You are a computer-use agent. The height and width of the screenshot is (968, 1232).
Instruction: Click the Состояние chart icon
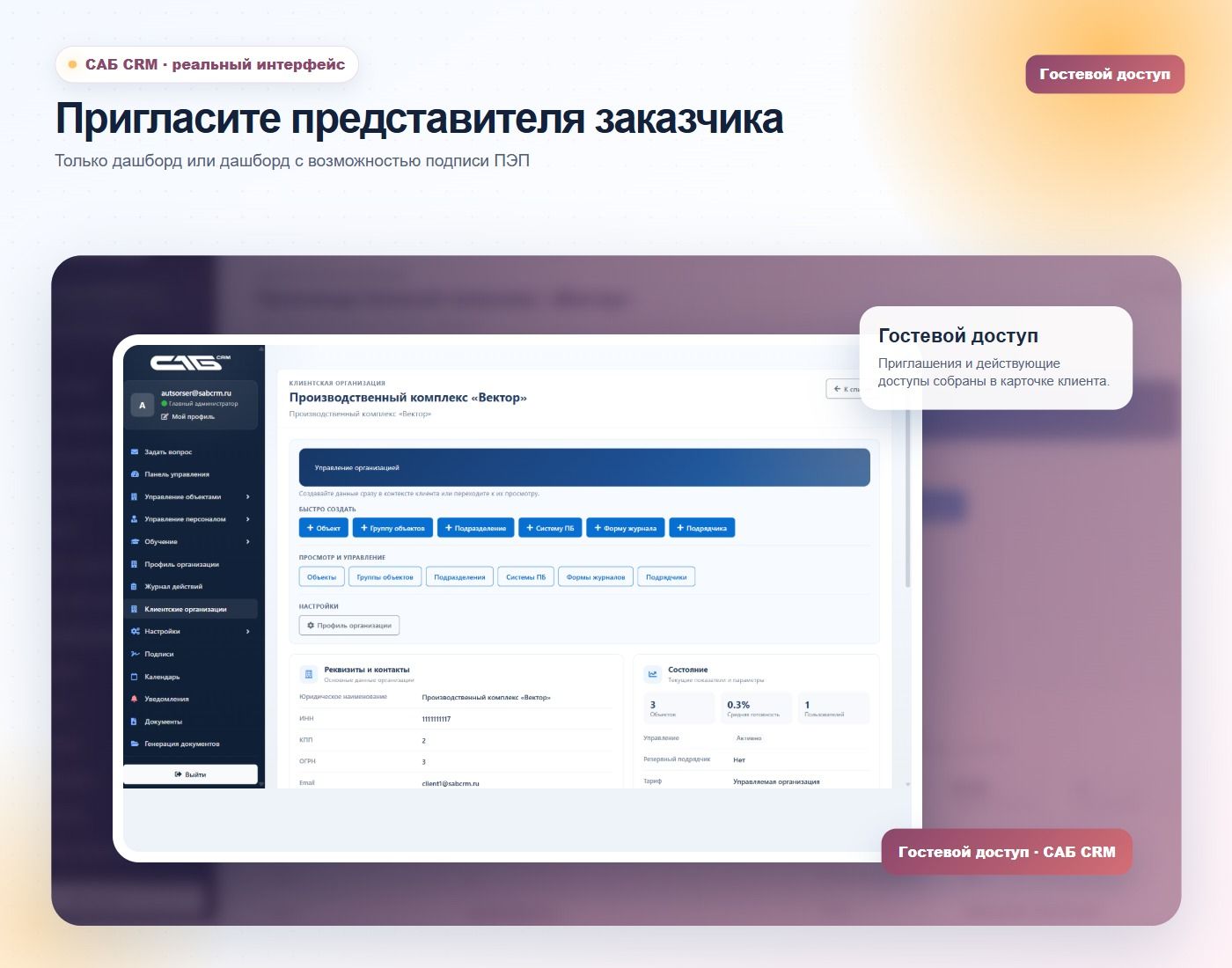[x=653, y=674]
